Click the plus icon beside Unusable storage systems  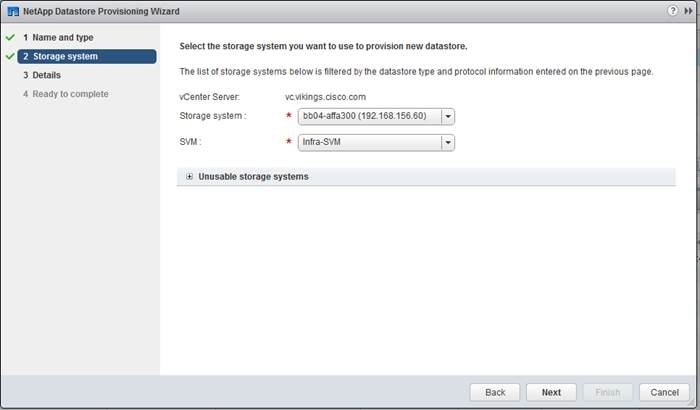pyautogui.click(x=189, y=176)
